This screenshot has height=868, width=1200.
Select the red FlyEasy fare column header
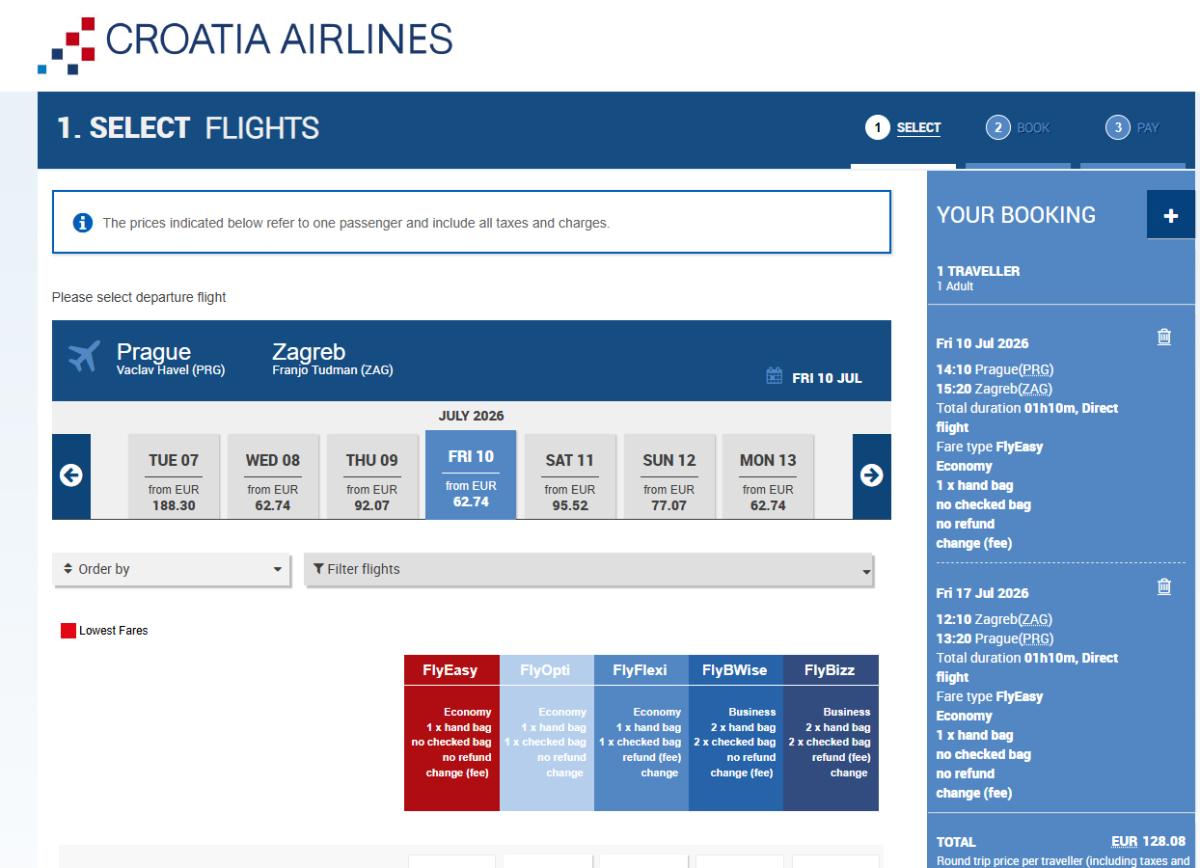450,670
